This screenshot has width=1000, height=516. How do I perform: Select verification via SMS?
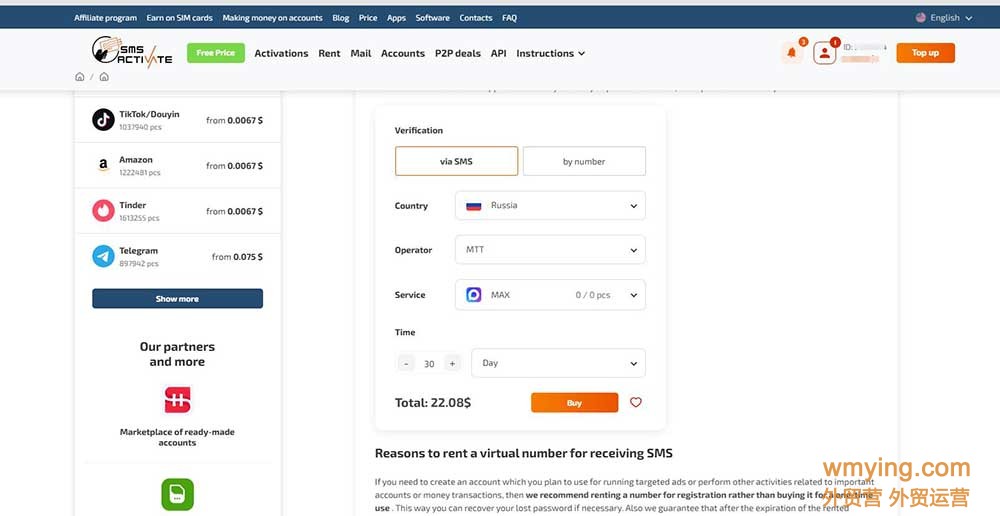tap(457, 161)
